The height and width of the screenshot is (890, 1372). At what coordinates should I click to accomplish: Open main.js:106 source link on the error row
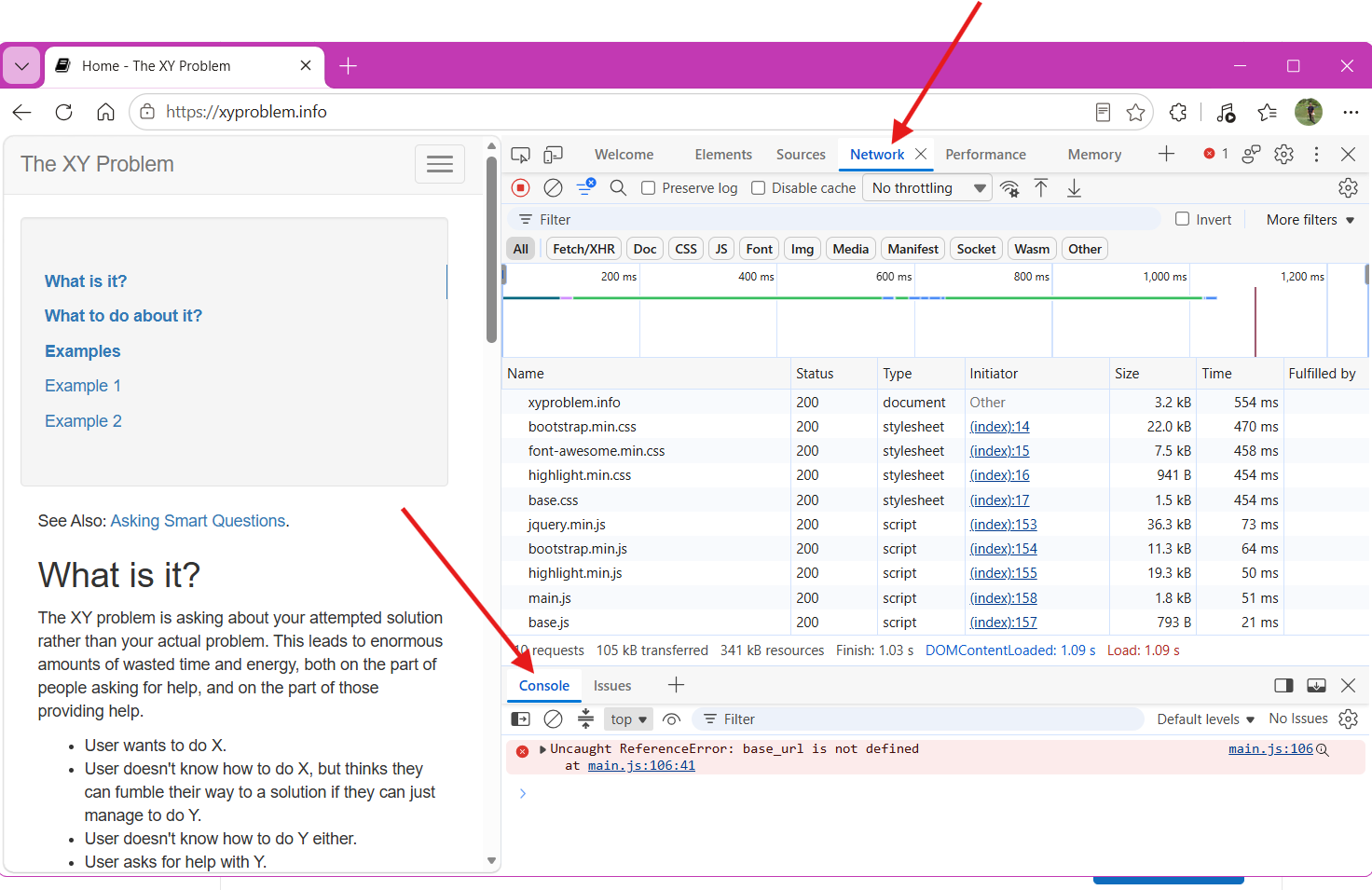click(x=1270, y=749)
